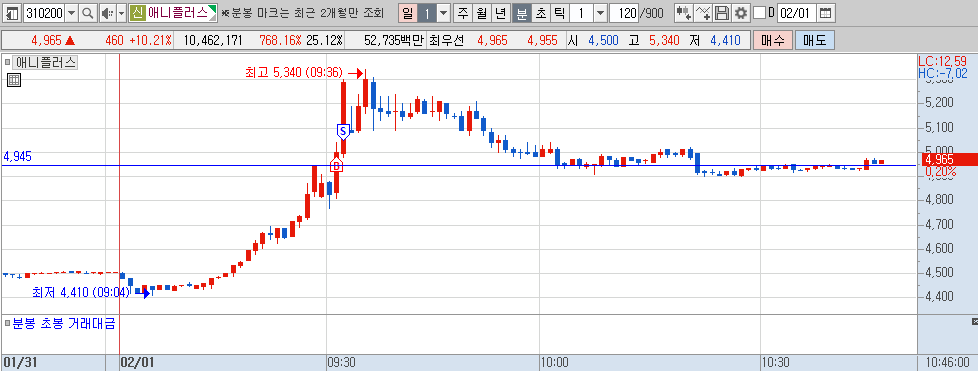Click the floppy disk save icon
Screen dimensions: 978x371
(722, 12)
